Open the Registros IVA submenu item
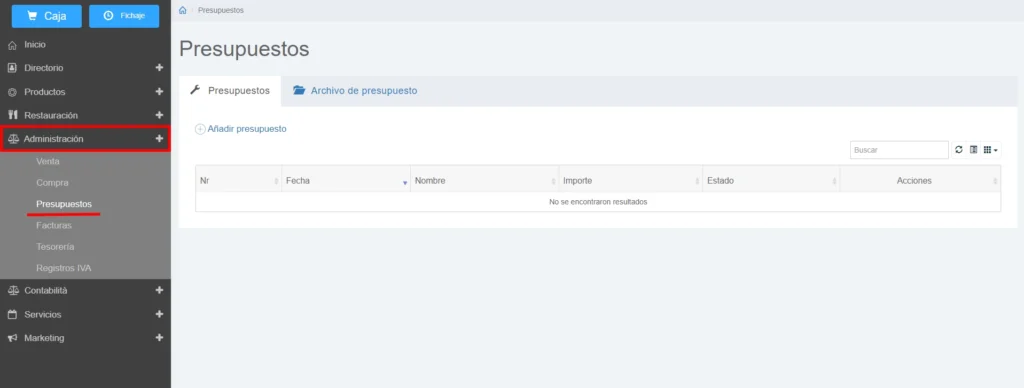 [64, 268]
